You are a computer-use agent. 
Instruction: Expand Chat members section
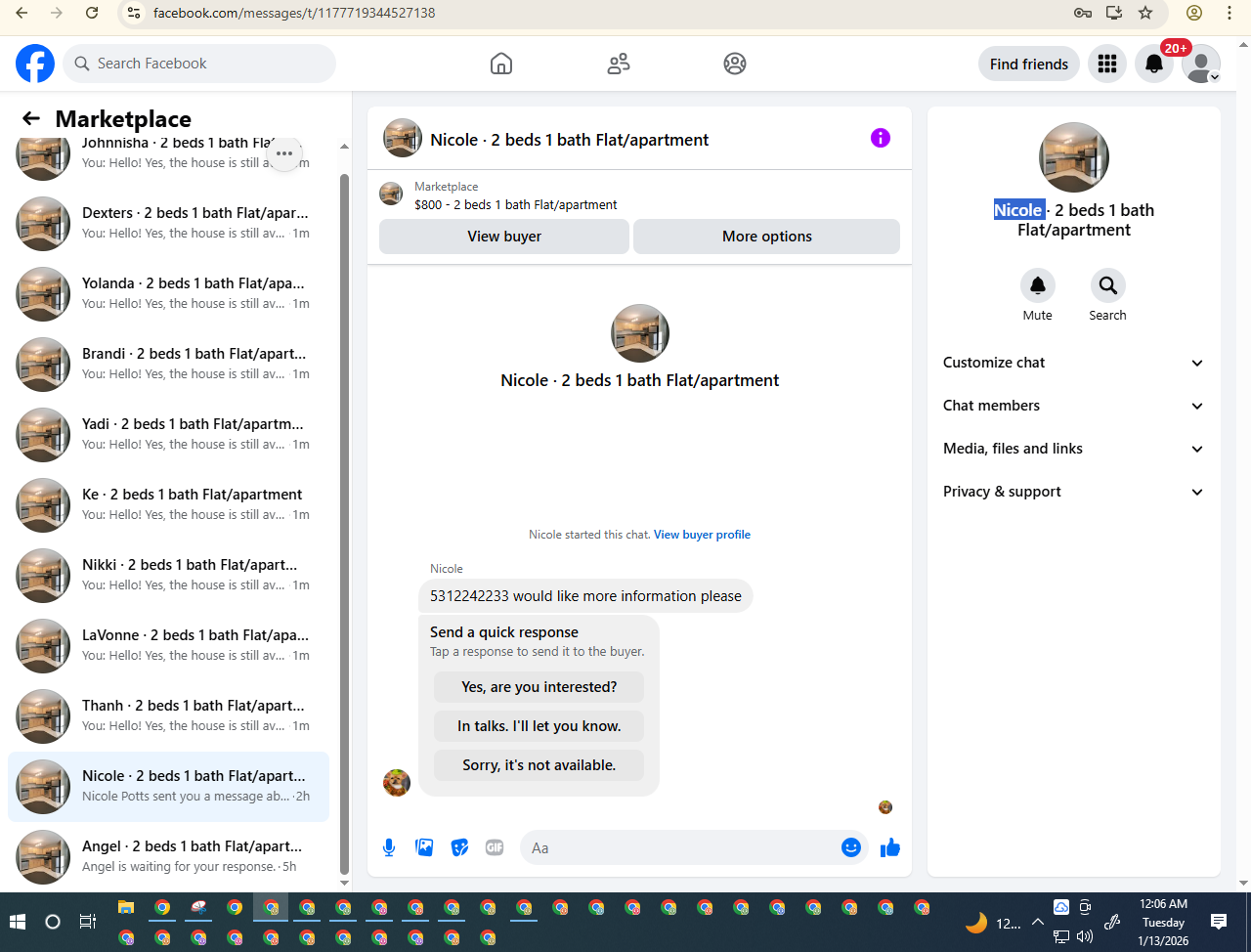pos(1074,406)
